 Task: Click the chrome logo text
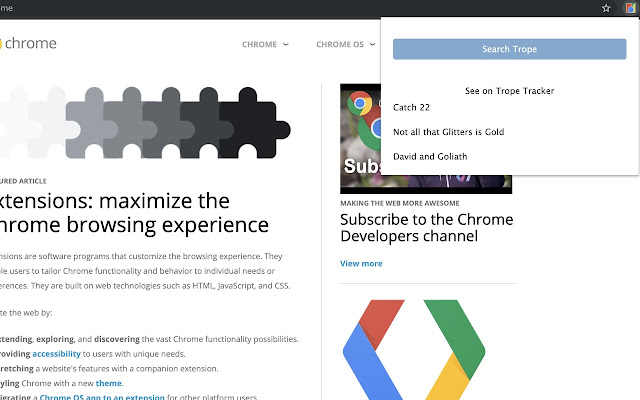[x=29, y=43]
